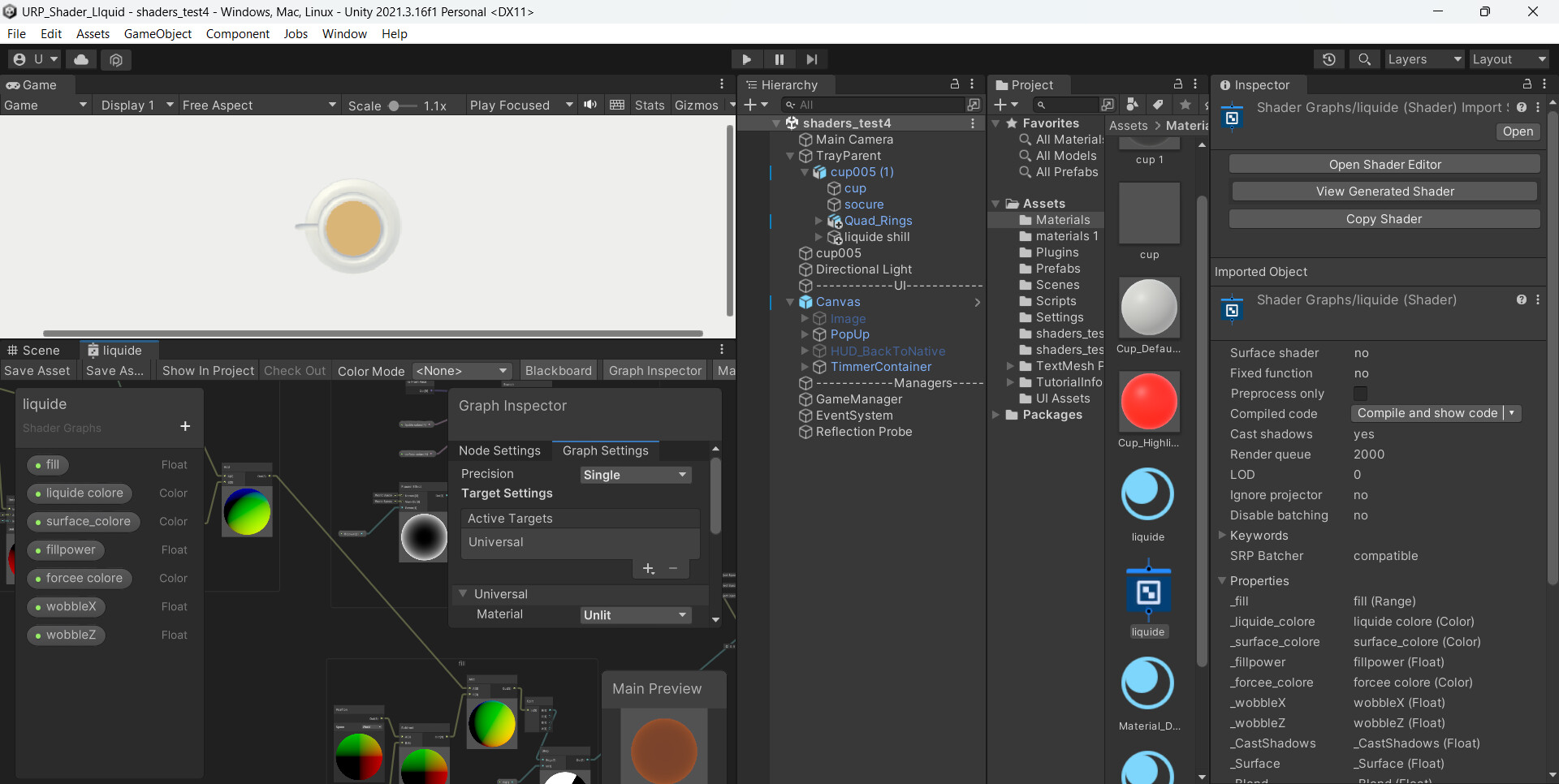Expand the Keywords section in the Inspector

[x=1223, y=536]
